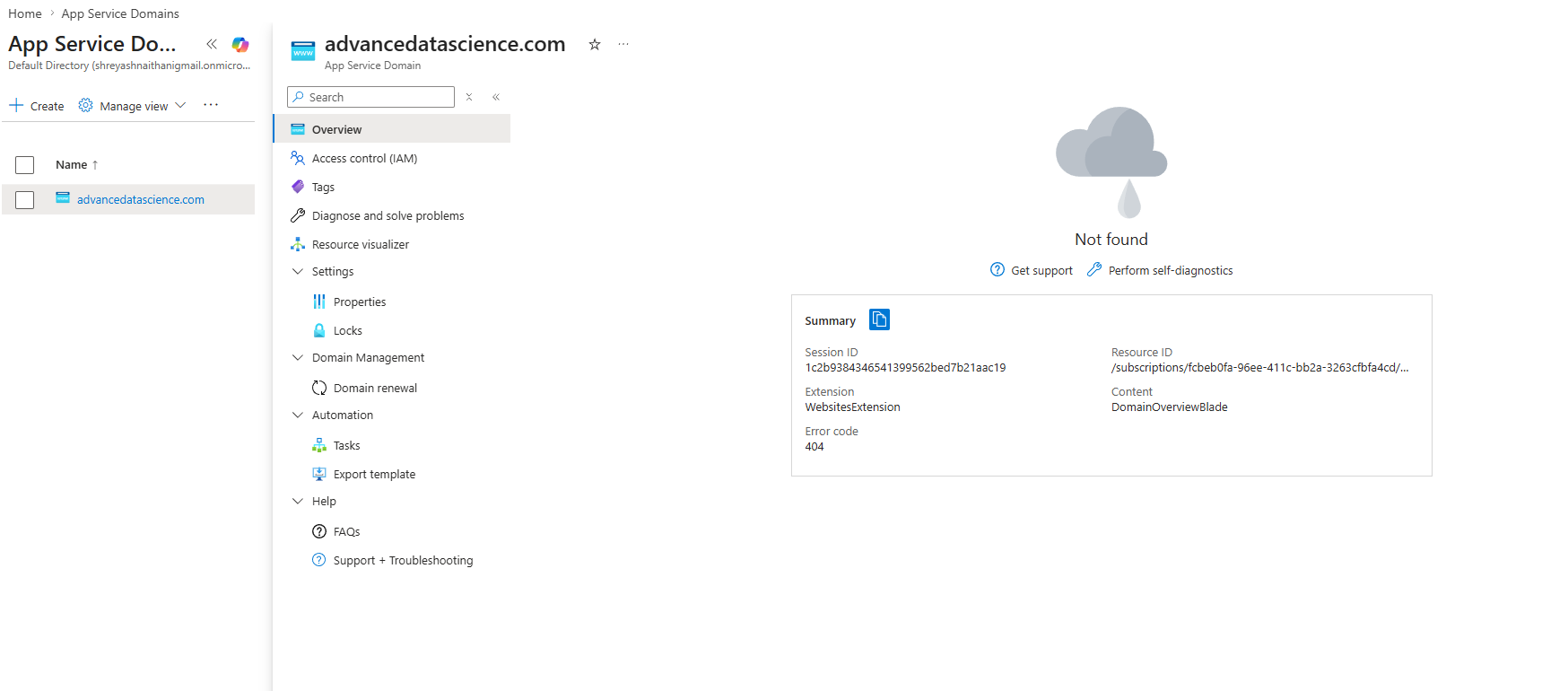This screenshot has height=691, width=1568.
Task: Collapse the App Service Domains list pane
Action: click(x=212, y=44)
